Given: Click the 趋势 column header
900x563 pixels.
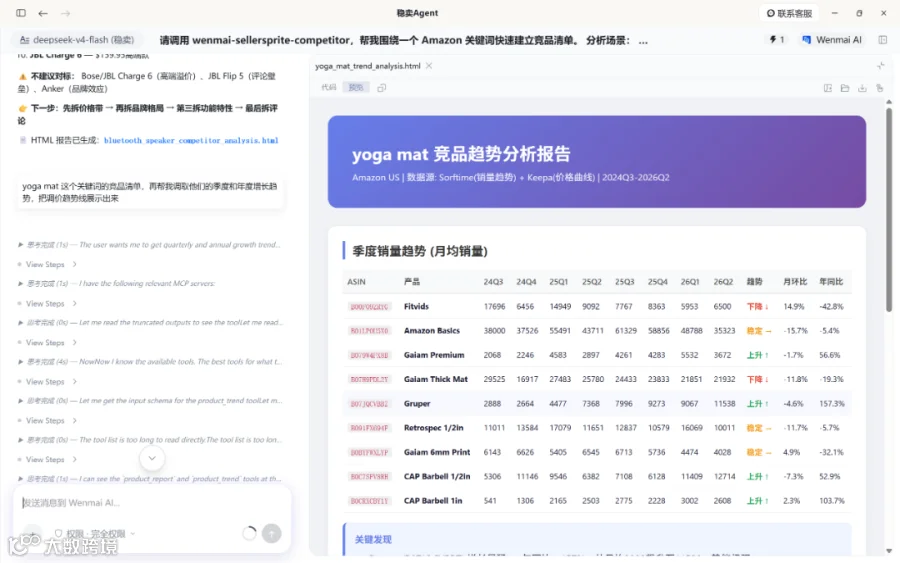Looking at the screenshot, I should pyautogui.click(x=754, y=282).
